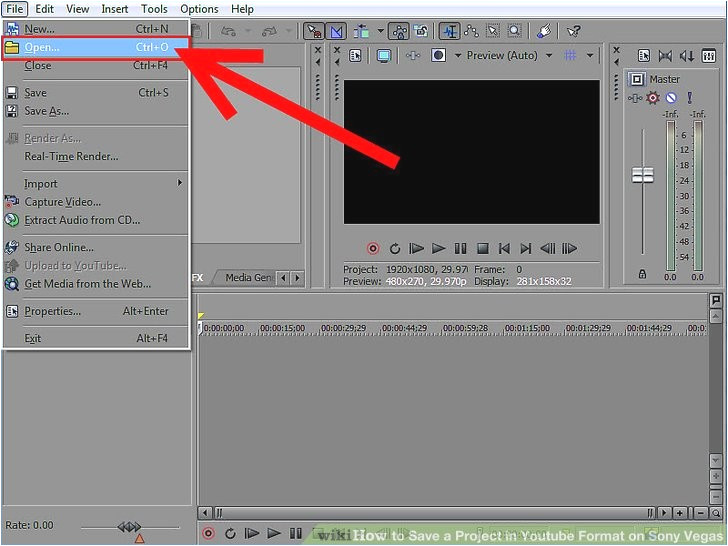Click the Record button in preview transport
The width and height of the screenshot is (728, 546).
pos(372,249)
